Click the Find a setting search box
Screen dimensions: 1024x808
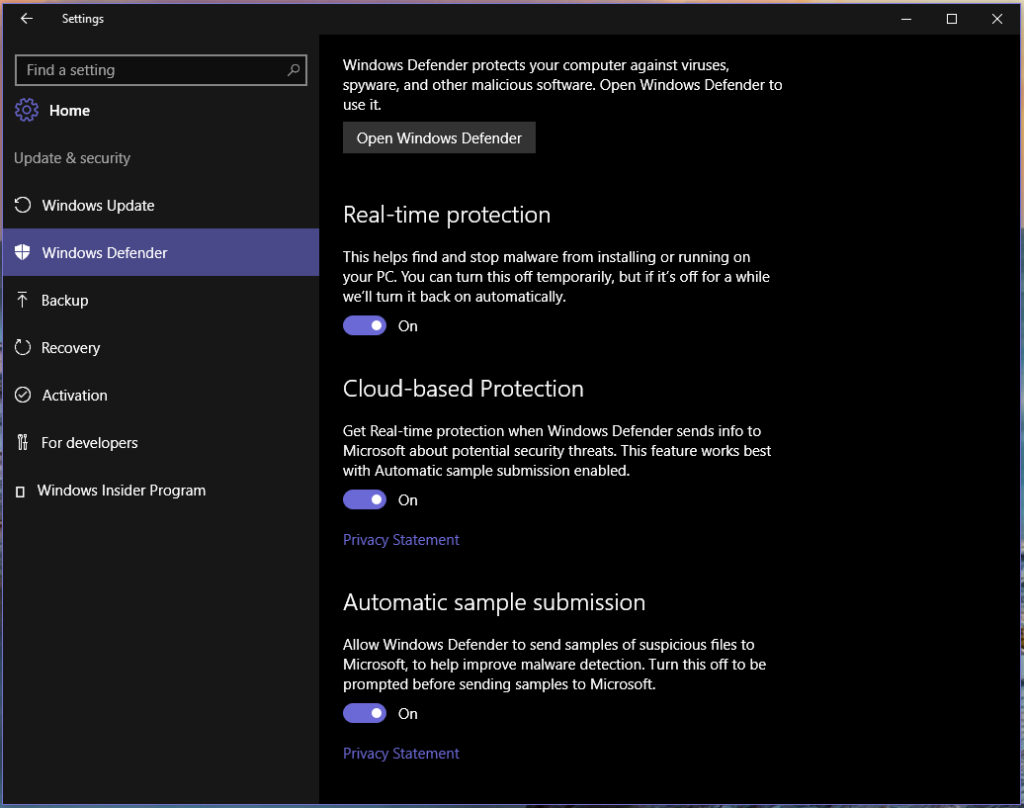(150, 70)
